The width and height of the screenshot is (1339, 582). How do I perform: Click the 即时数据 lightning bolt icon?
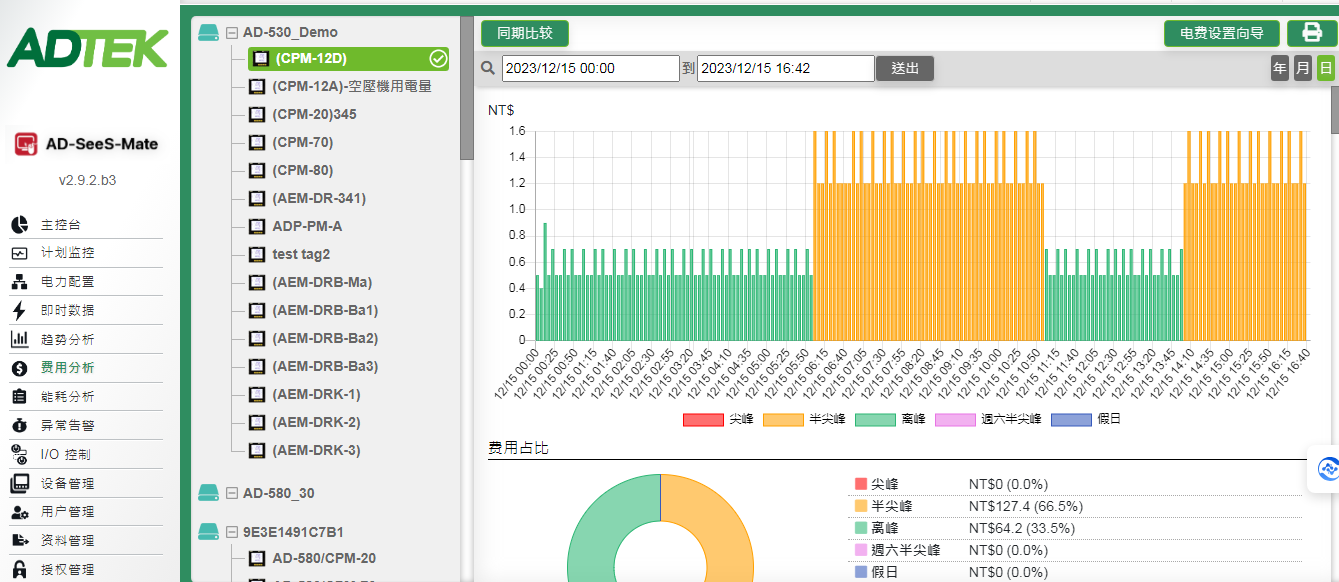point(19,311)
